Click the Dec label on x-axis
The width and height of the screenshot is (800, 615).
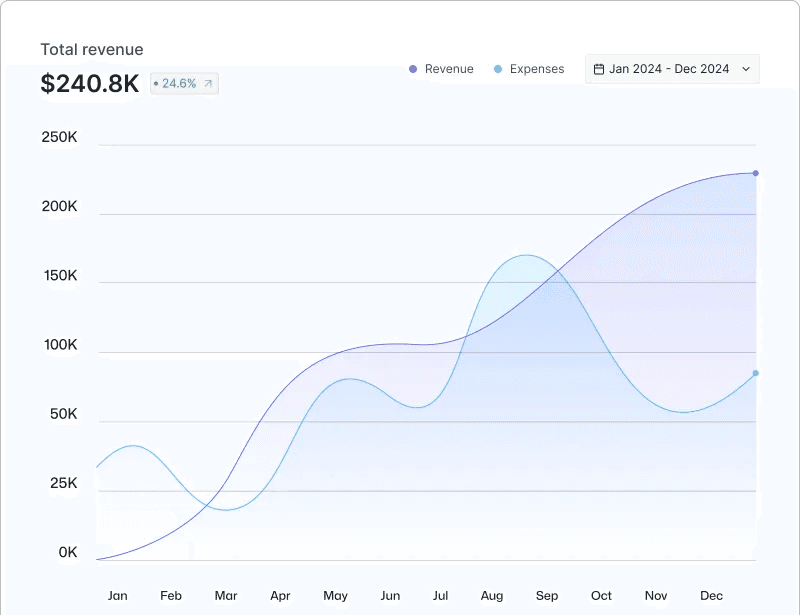711,596
